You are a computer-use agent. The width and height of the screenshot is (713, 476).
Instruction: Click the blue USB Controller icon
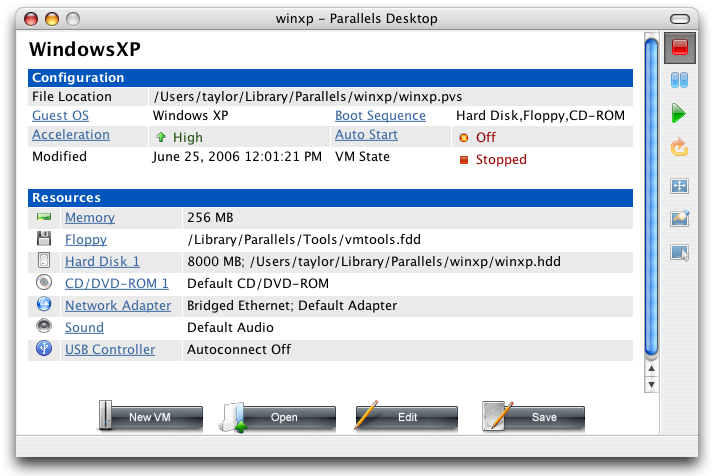coord(44,349)
